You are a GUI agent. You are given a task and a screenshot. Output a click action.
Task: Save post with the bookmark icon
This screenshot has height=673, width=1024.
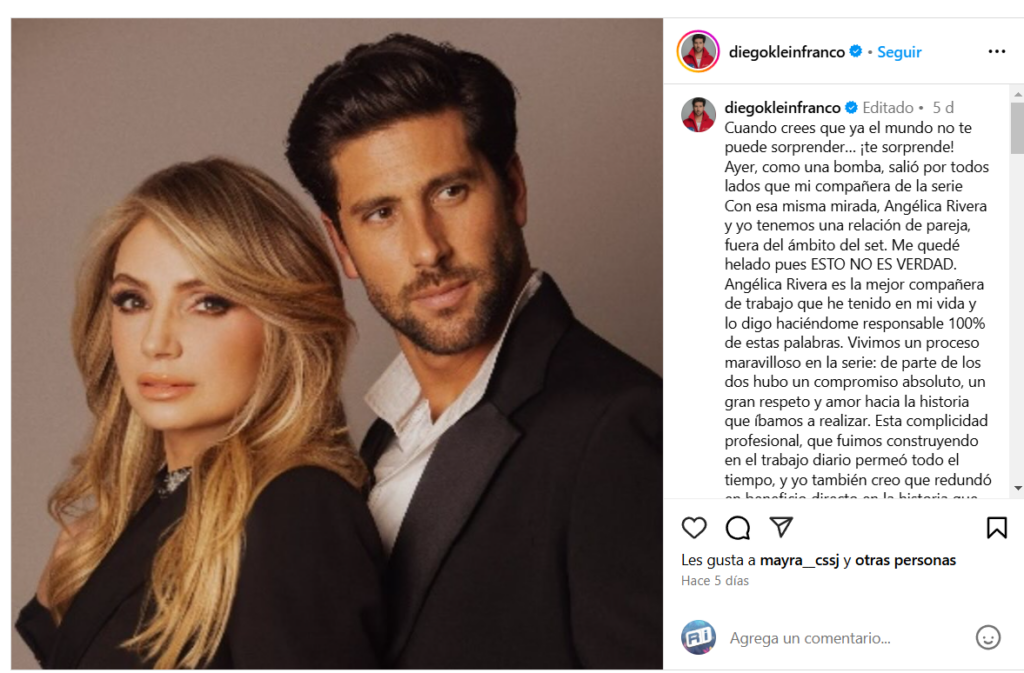coord(997,527)
